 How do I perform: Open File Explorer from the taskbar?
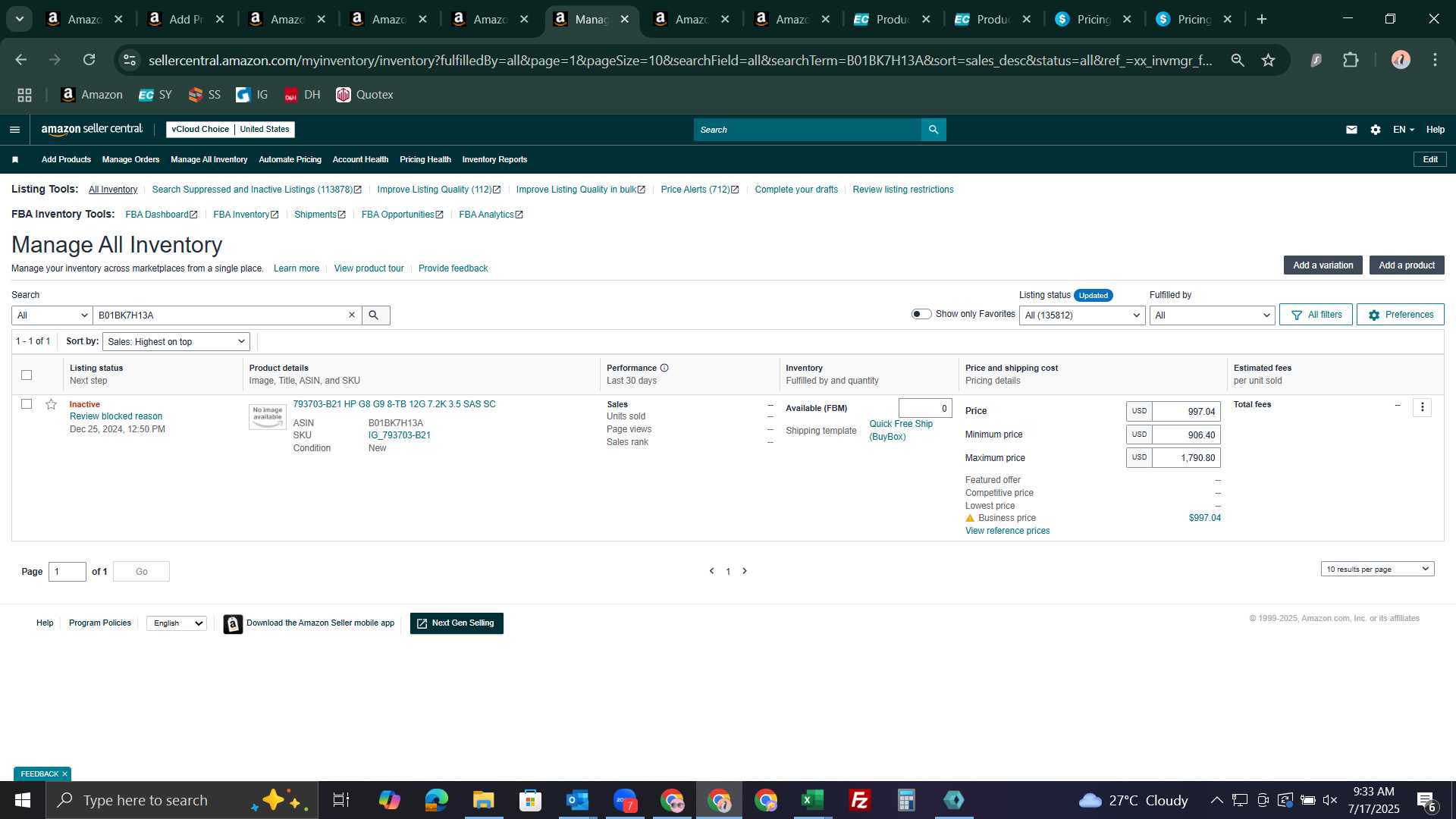[483, 800]
